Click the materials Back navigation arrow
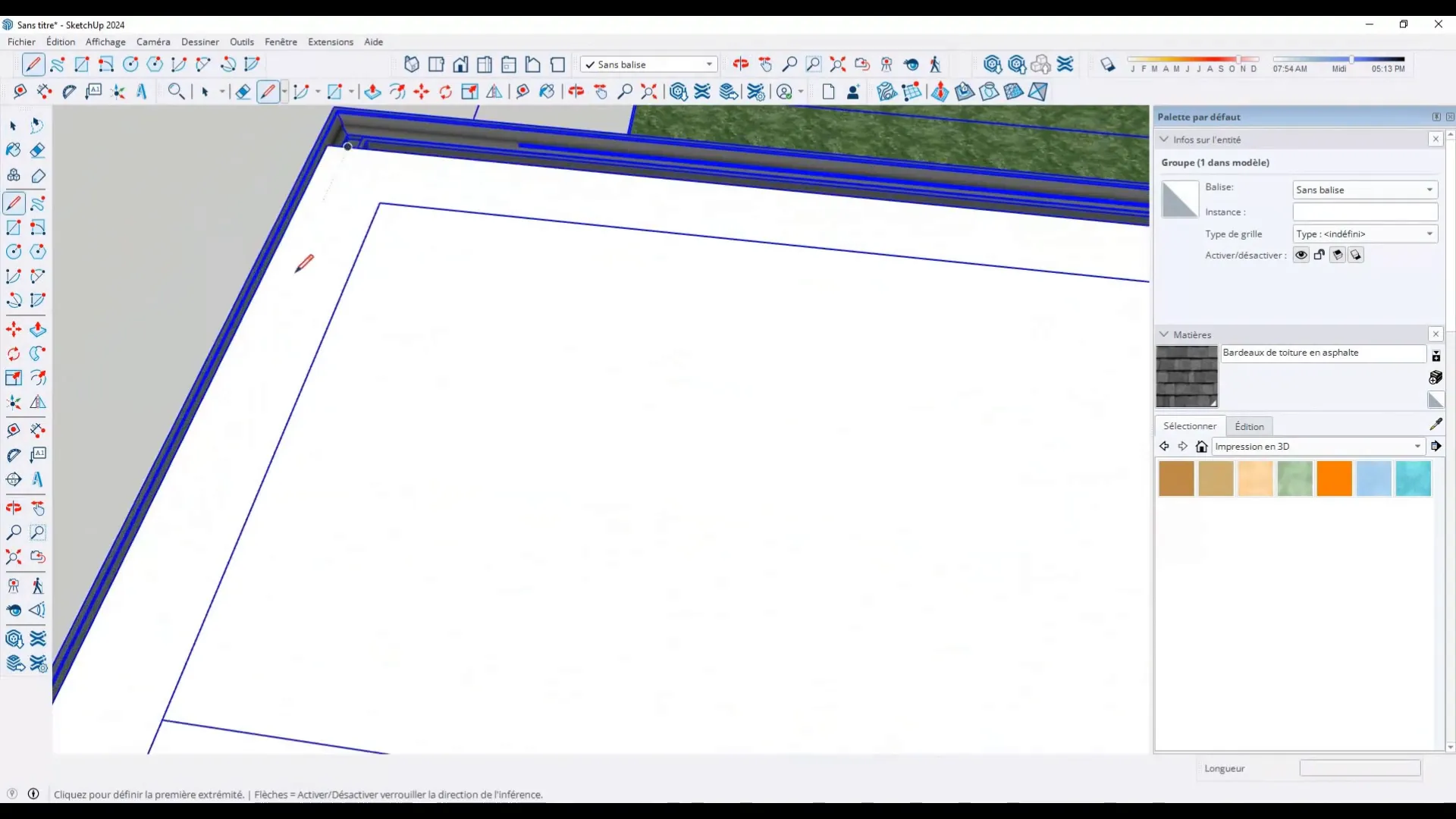Viewport: 1456px width, 819px height. (x=1165, y=447)
